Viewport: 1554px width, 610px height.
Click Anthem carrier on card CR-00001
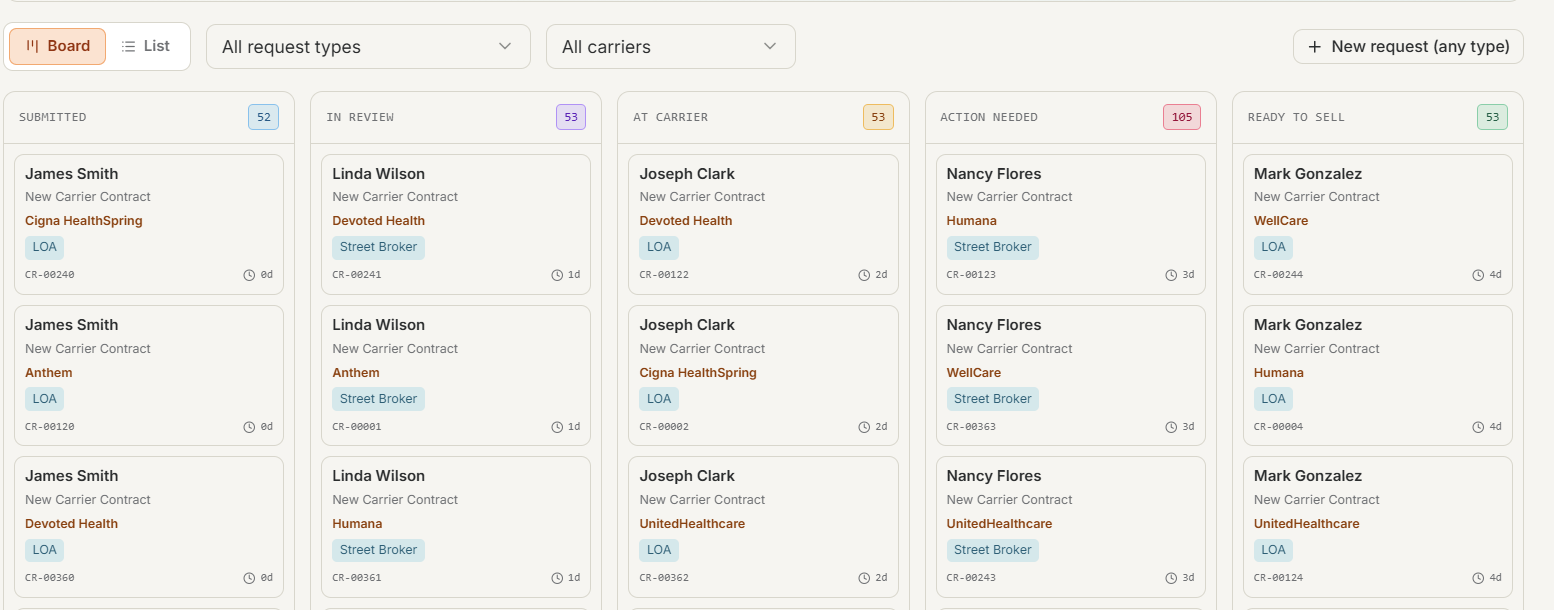pos(356,373)
